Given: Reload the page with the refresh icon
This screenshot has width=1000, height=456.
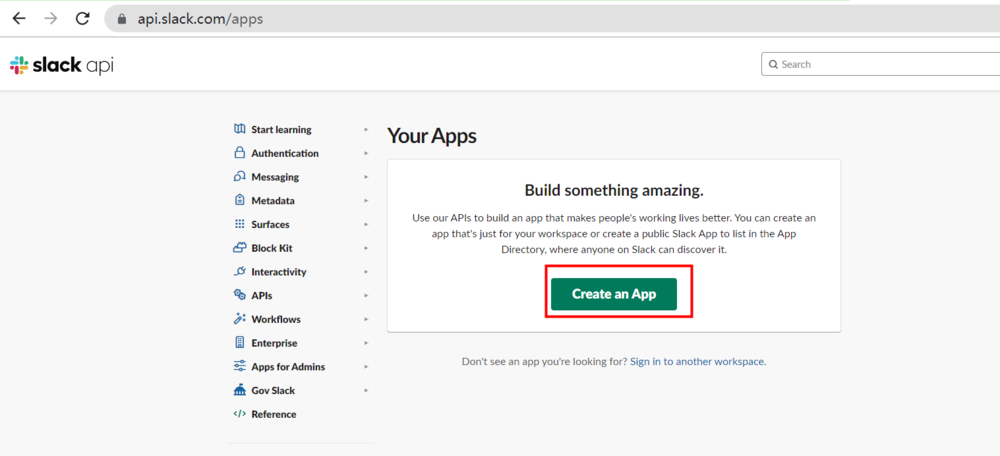Looking at the screenshot, I should pos(82,18).
